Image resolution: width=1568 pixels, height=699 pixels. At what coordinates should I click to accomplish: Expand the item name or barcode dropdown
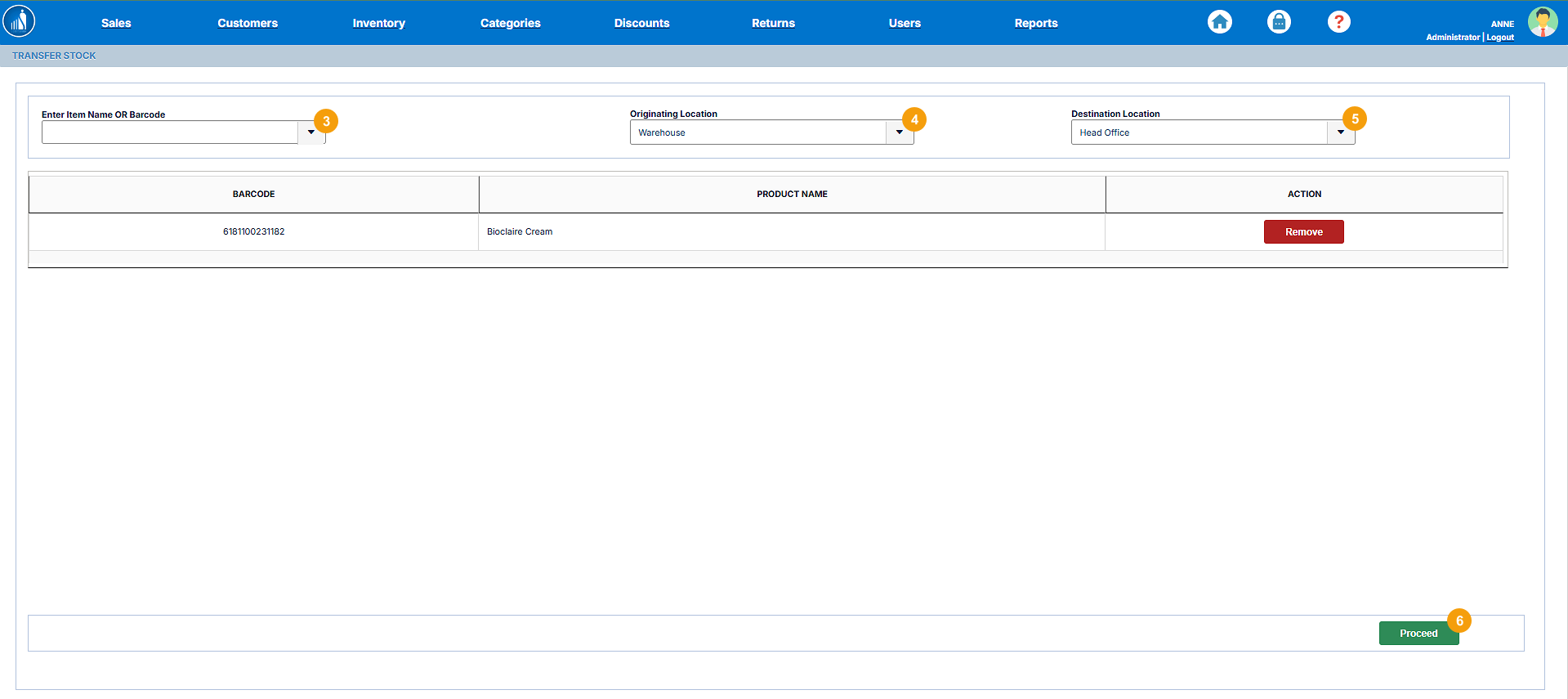311,132
